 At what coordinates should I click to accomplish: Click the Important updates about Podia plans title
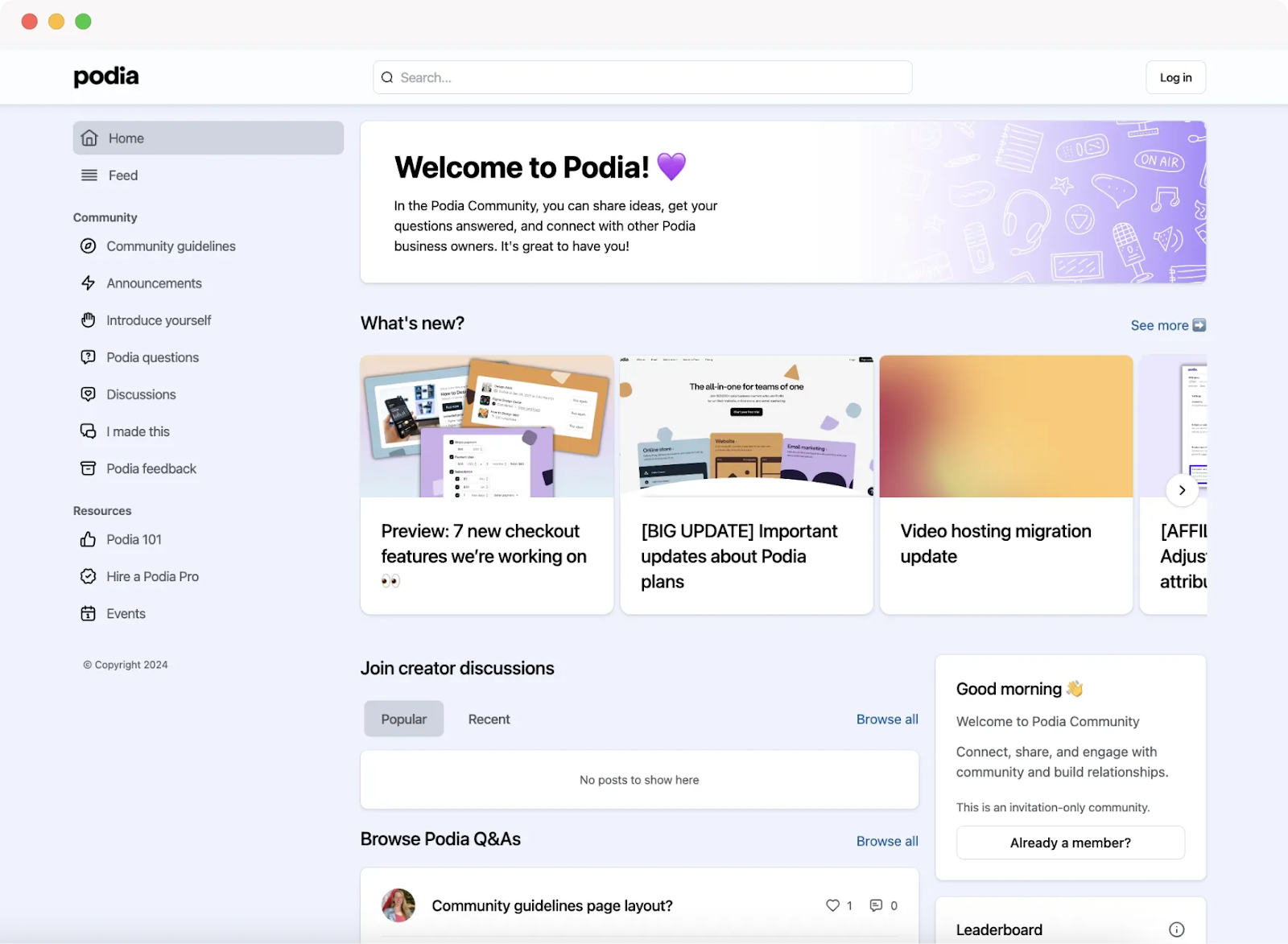[739, 556]
